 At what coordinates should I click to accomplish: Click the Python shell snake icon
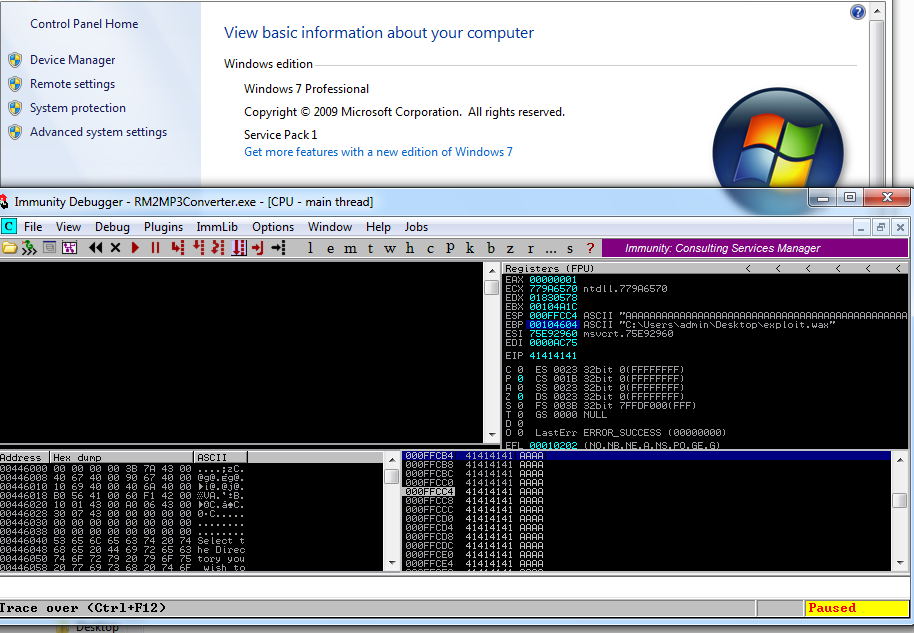[x=29, y=248]
